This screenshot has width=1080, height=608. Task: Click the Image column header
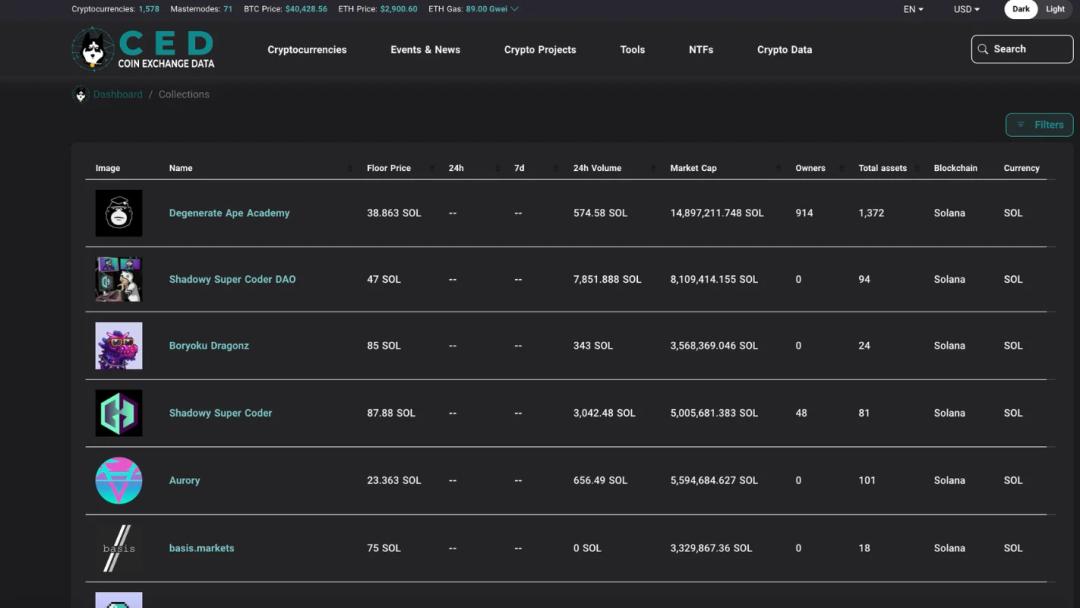(x=107, y=168)
